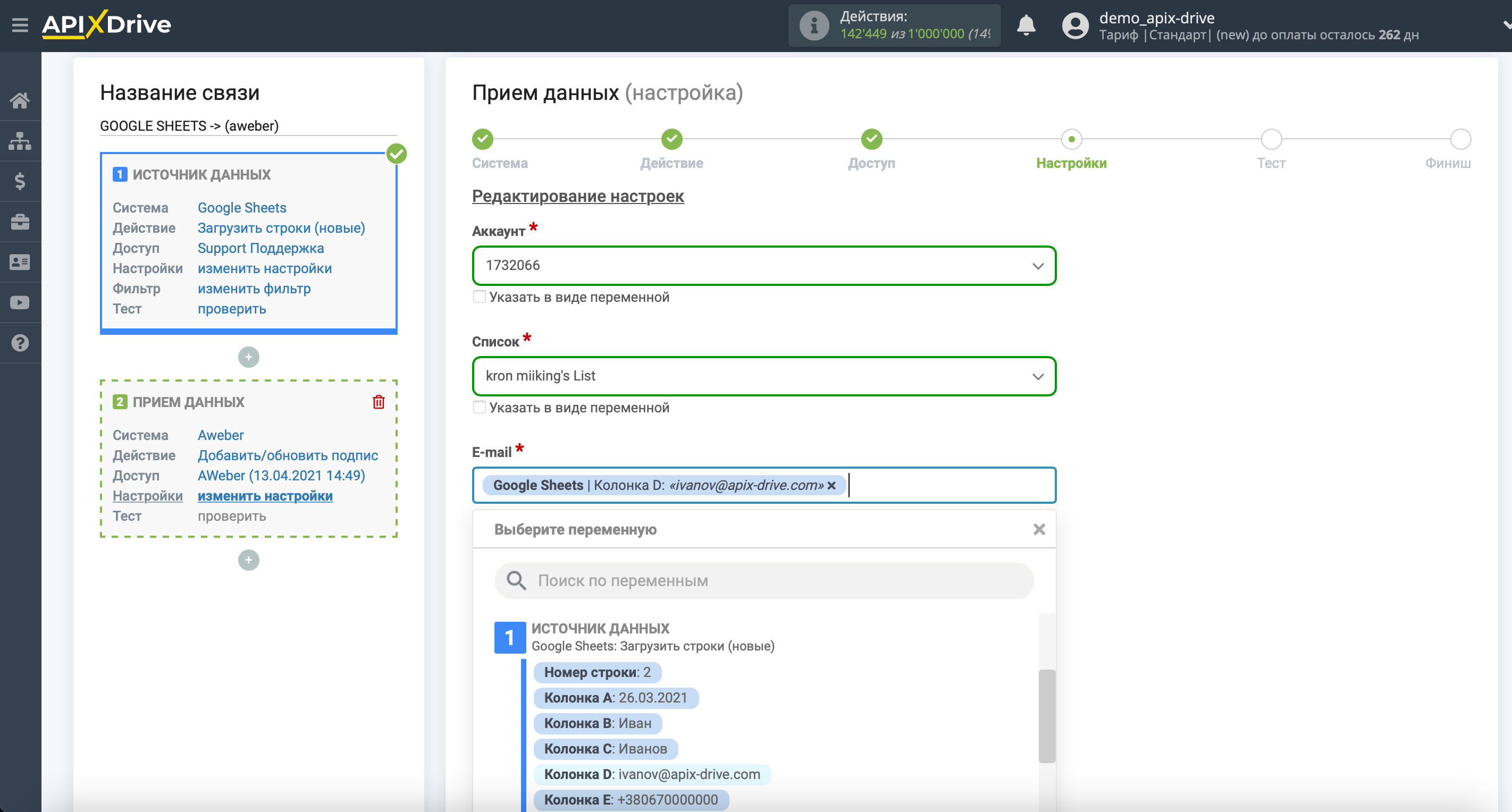Open notifications bell

[1026, 25]
